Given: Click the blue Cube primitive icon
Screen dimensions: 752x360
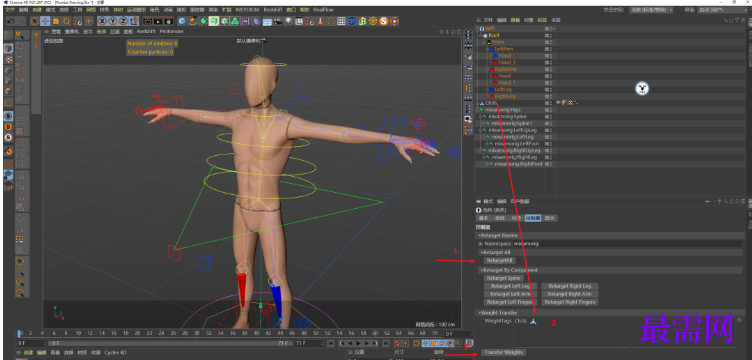Looking at the screenshot, I should [x=182, y=21].
